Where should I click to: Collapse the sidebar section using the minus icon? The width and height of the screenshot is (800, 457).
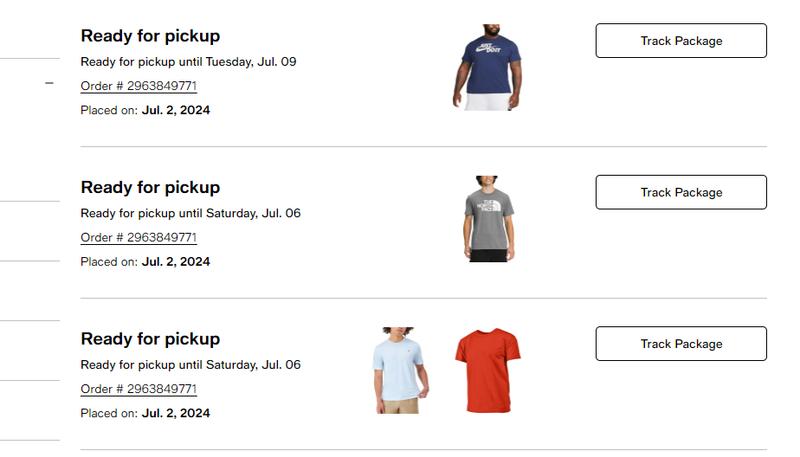pos(49,83)
